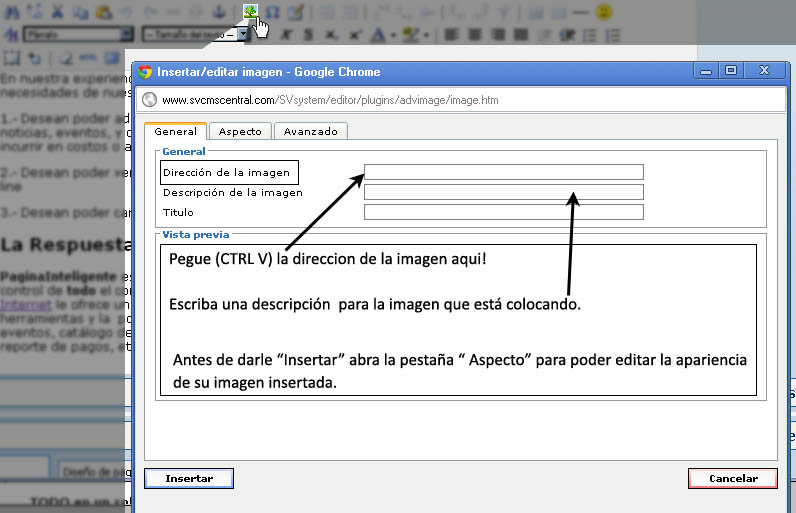The height and width of the screenshot is (513, 796).
Task: Click the Descripción de la imagen field
Action: (503, 192)
